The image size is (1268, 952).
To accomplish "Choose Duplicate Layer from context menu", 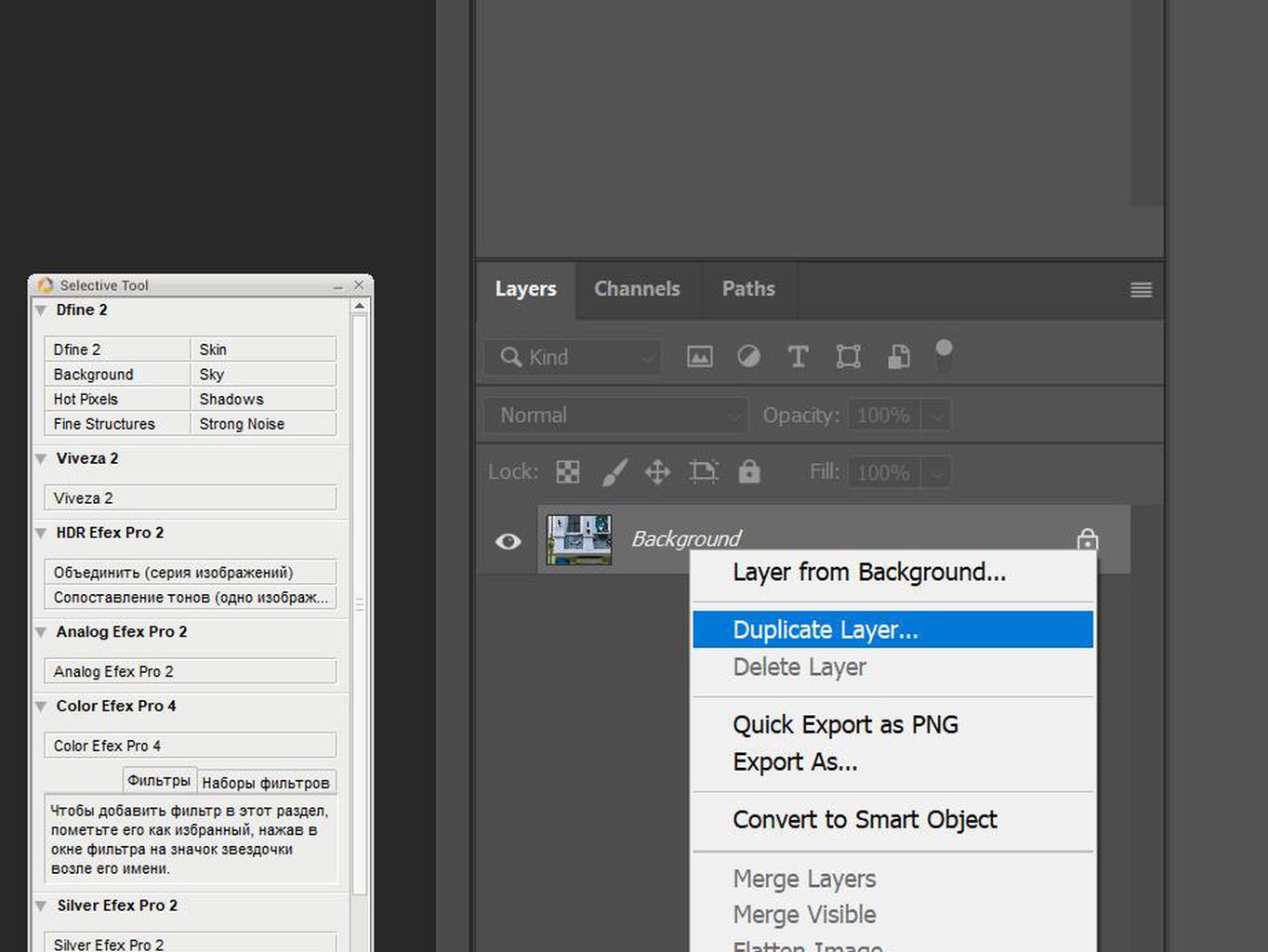I will click(x=892, y=629).
